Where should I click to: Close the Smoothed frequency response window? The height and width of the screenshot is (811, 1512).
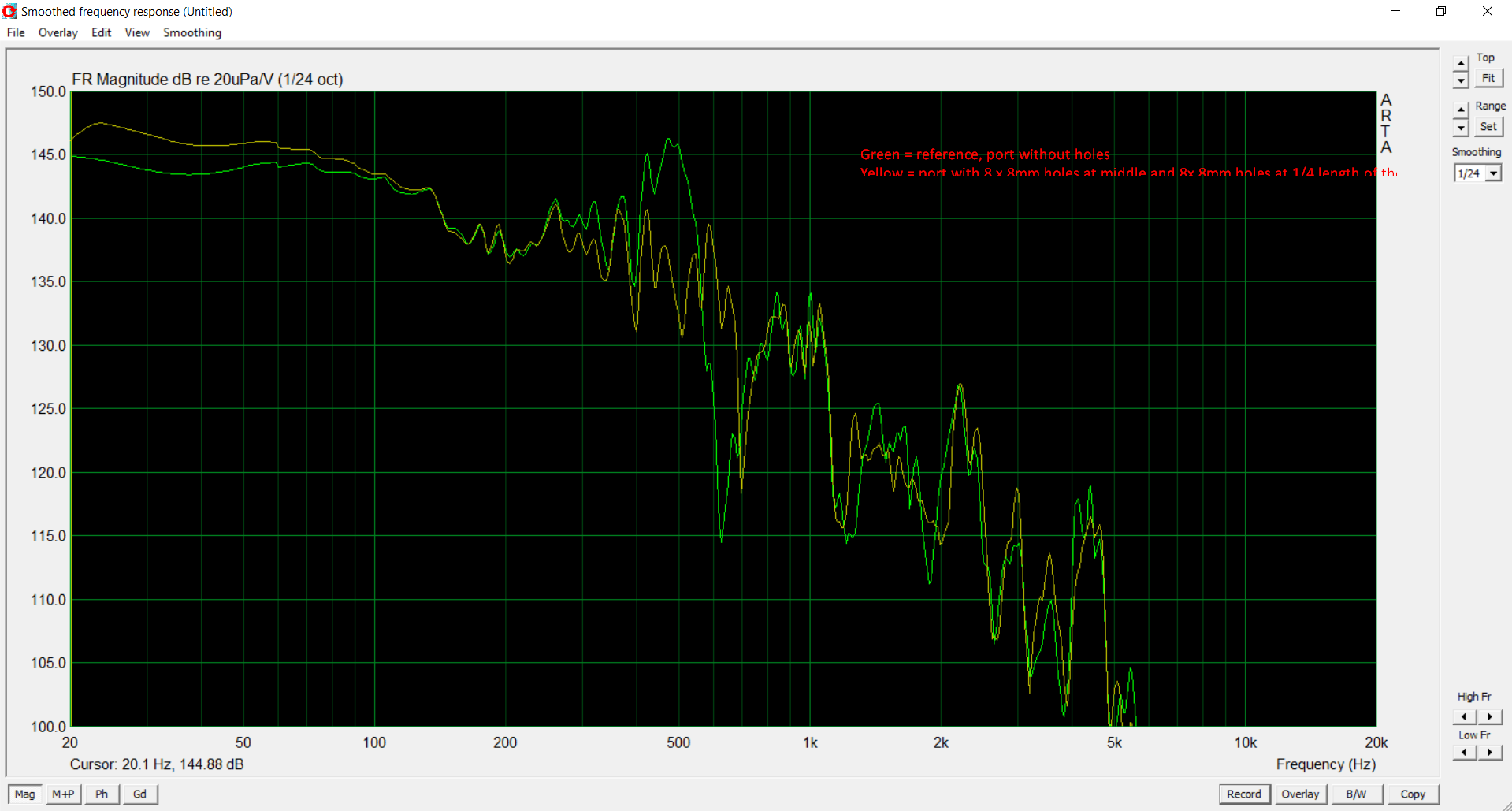coord(1488,11)
